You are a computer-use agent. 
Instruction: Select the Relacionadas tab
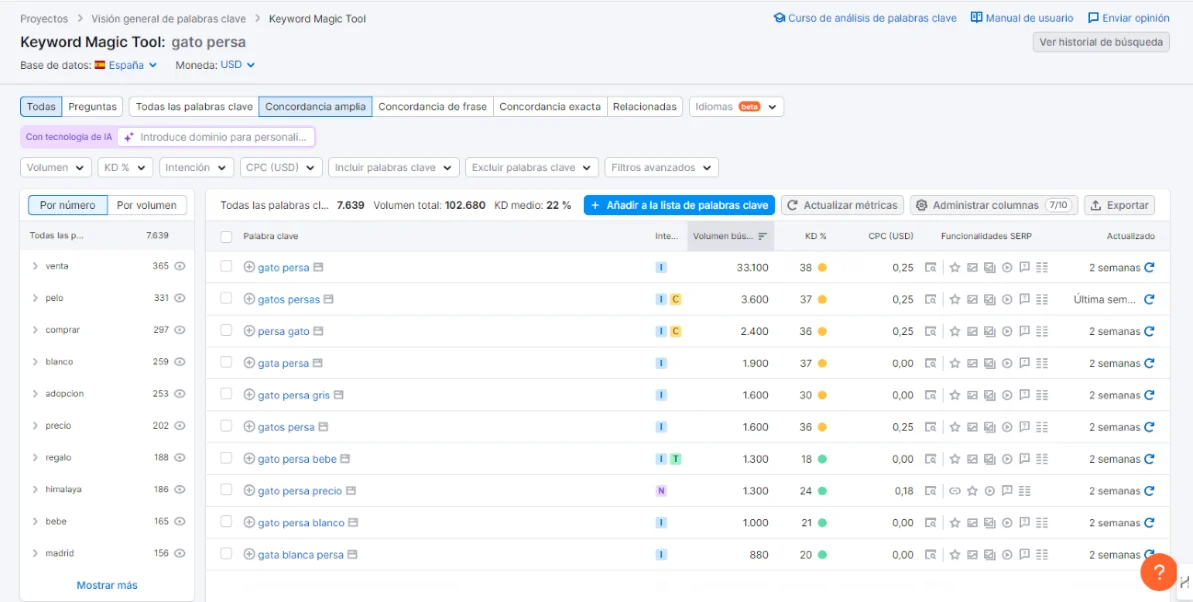click(x=644, y=107)
